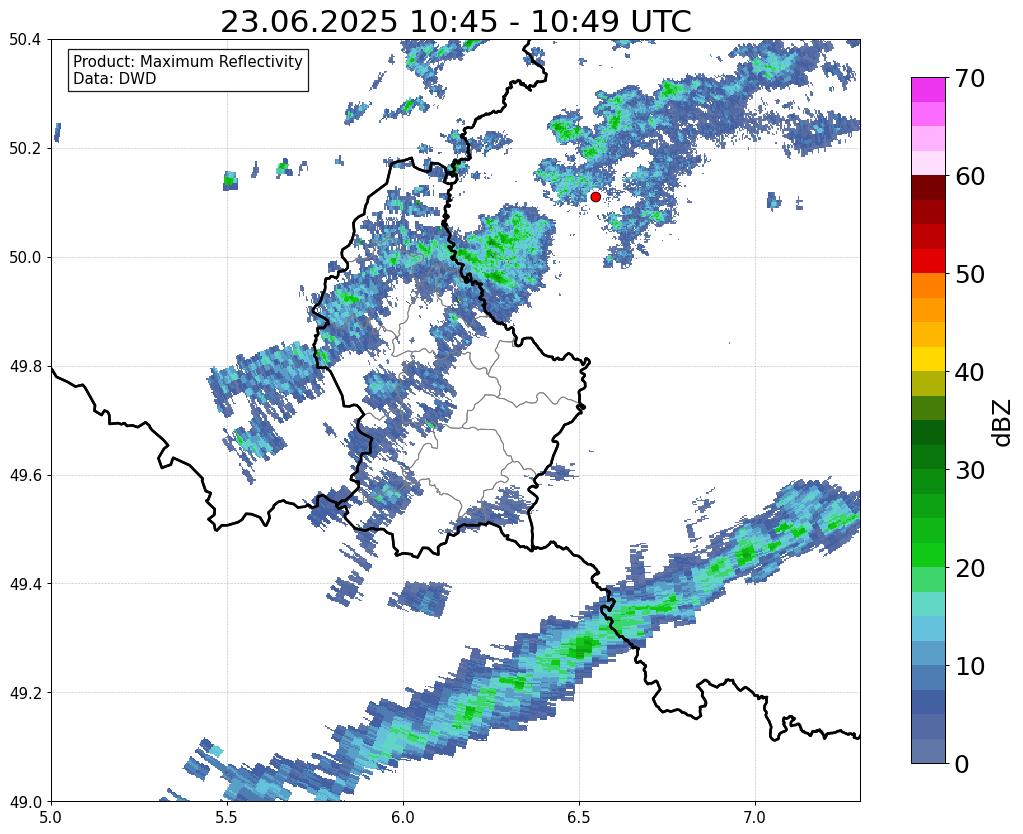Screen dimensions: 1023x834
Task: Click x-axis longitude label '5.5'
Action: (x=227, y=818)
